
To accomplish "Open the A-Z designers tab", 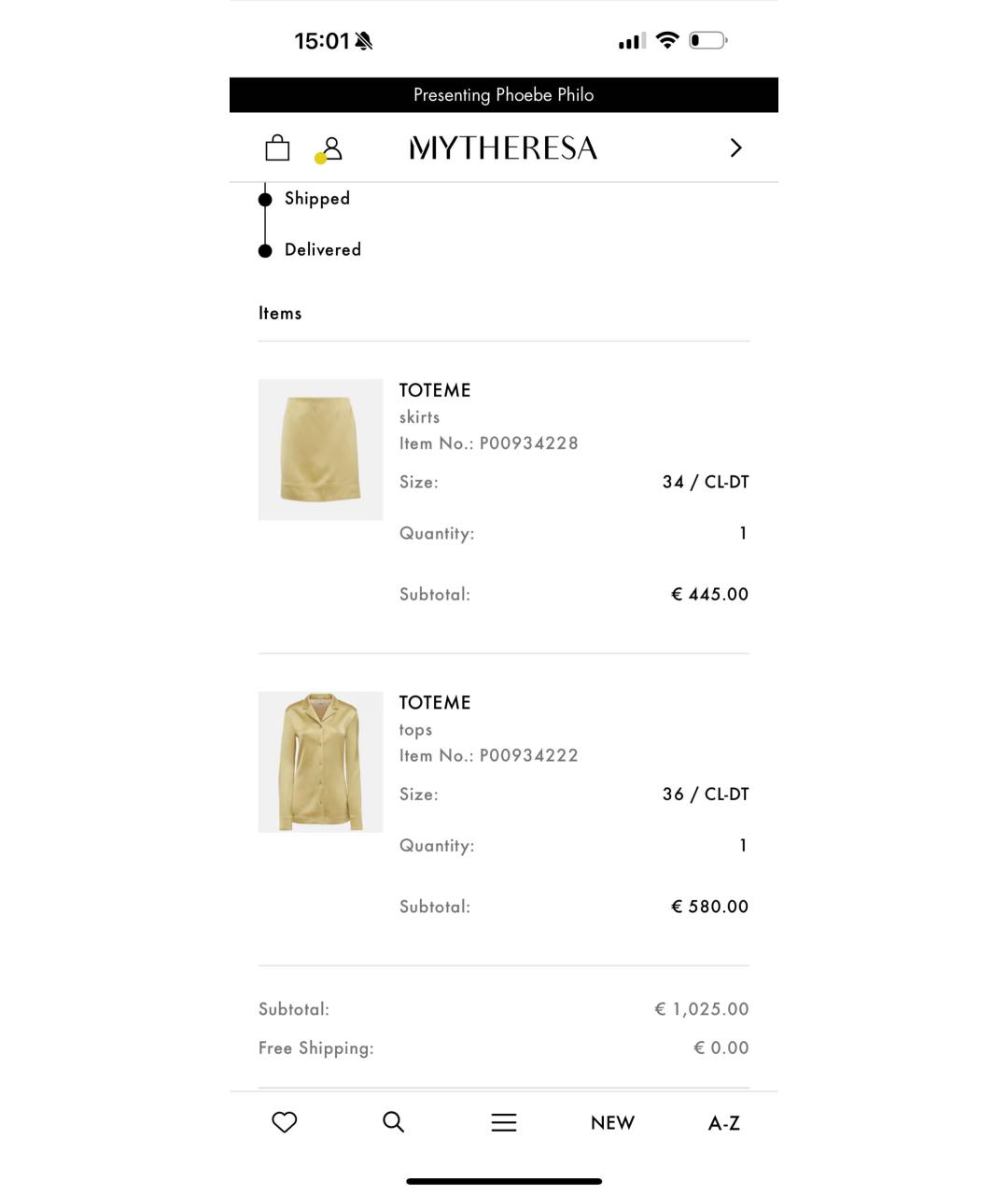I will tap(724, 1123).
